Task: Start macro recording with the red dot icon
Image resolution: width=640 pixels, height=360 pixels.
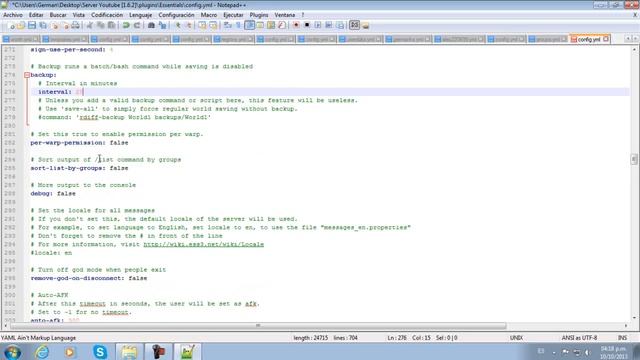Action: point(296,25)
